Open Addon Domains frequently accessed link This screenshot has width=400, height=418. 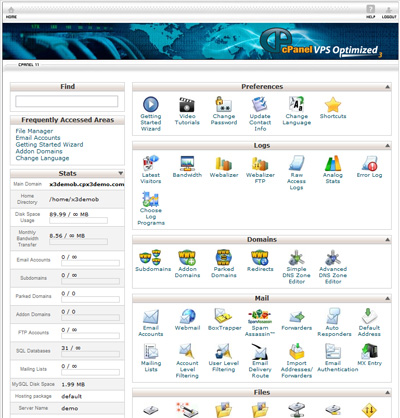point(39,151)
